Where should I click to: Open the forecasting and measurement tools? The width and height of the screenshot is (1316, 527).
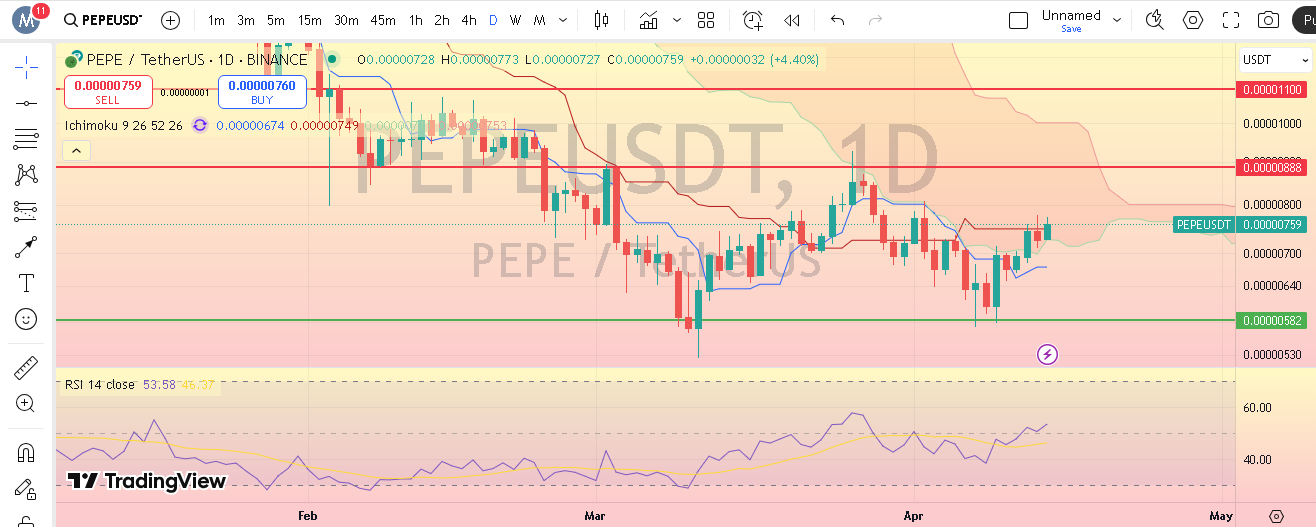pyautogui.click(x=27, y=211)
